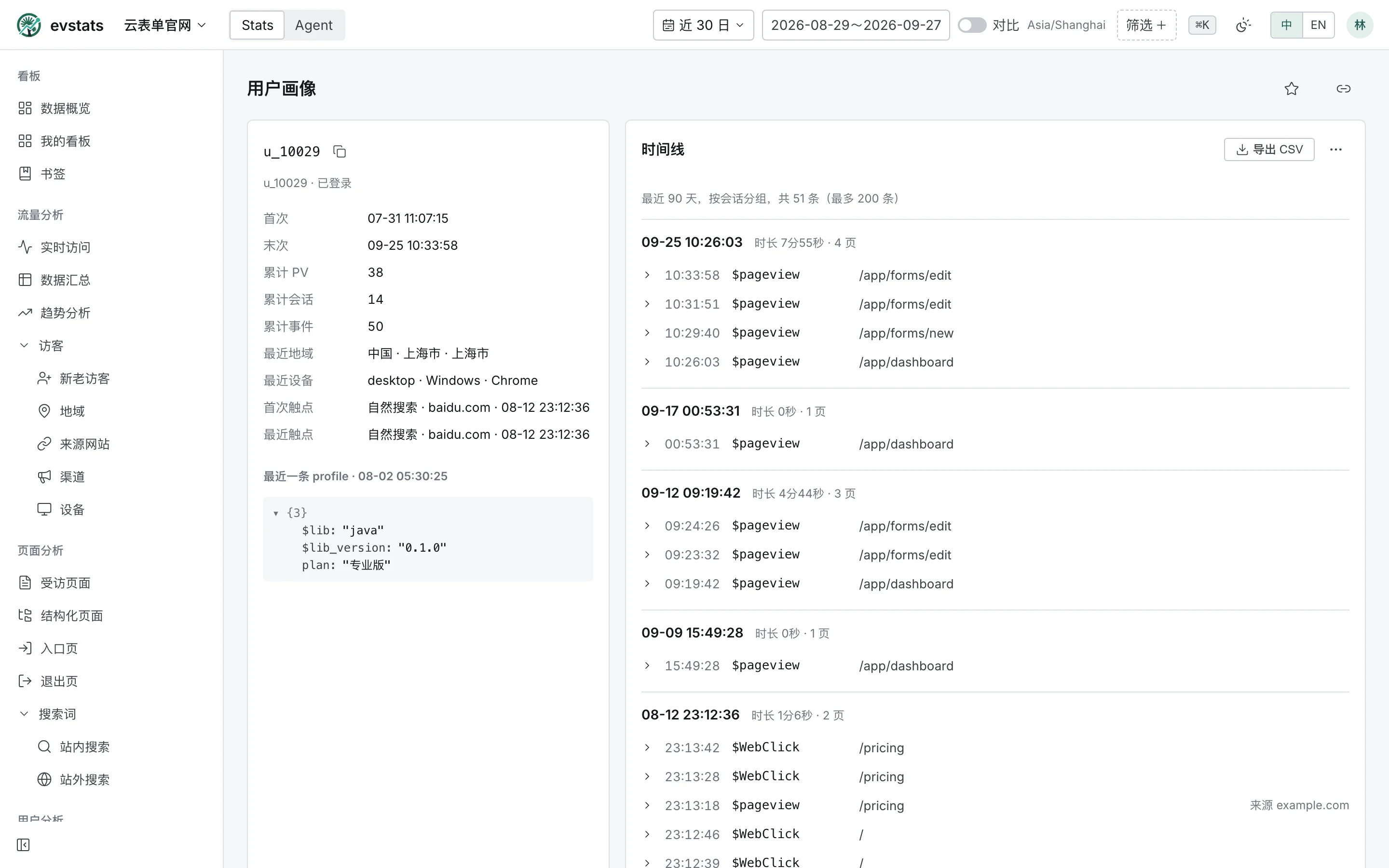
Task: Open the user avatar 林
Action: 1360,25
